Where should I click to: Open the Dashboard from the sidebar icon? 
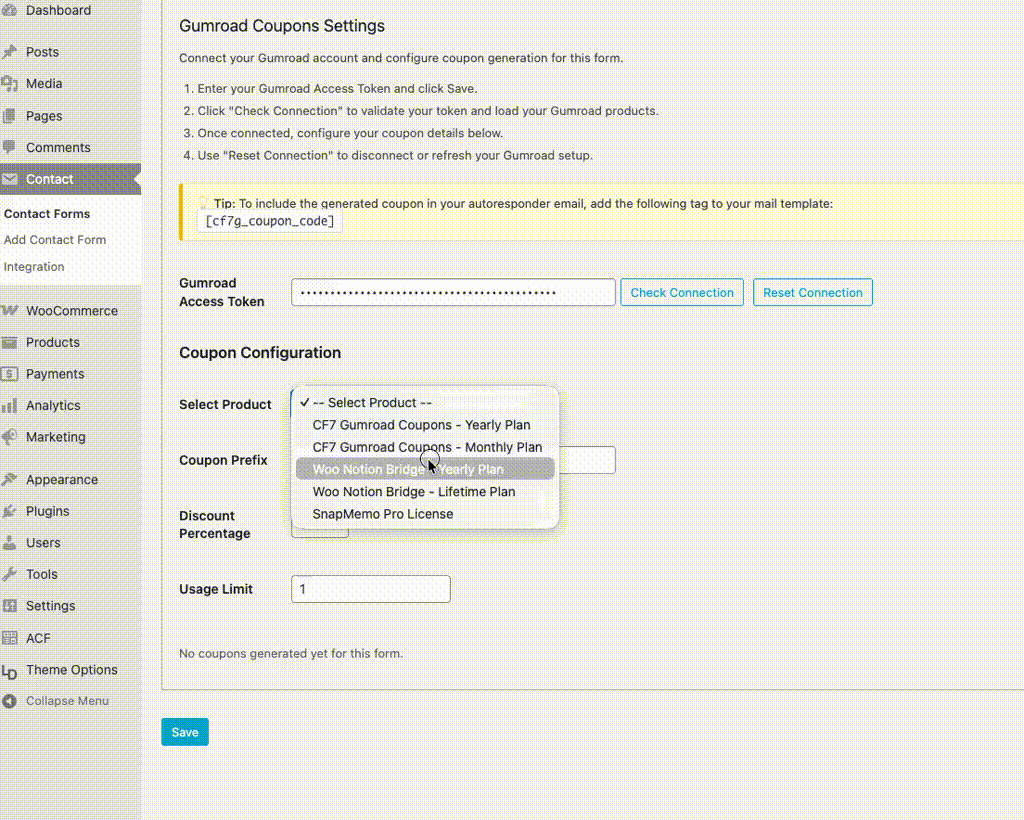coord(13,10)
